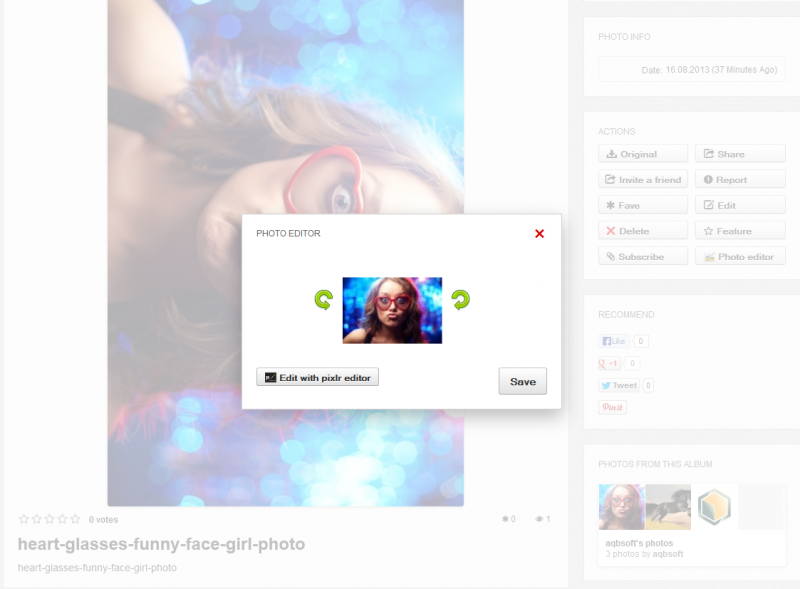The image size is (800, 589).
Task: Delete this photo
Action: [643, 231]
